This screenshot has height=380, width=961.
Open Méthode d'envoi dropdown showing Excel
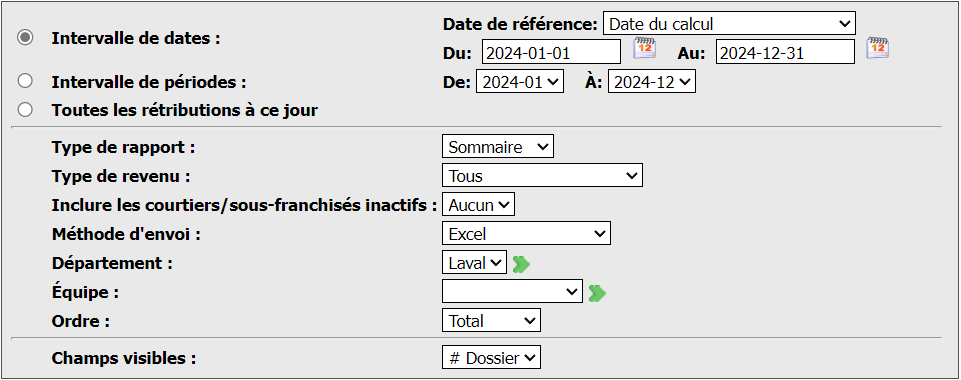[x=526, y=234]
